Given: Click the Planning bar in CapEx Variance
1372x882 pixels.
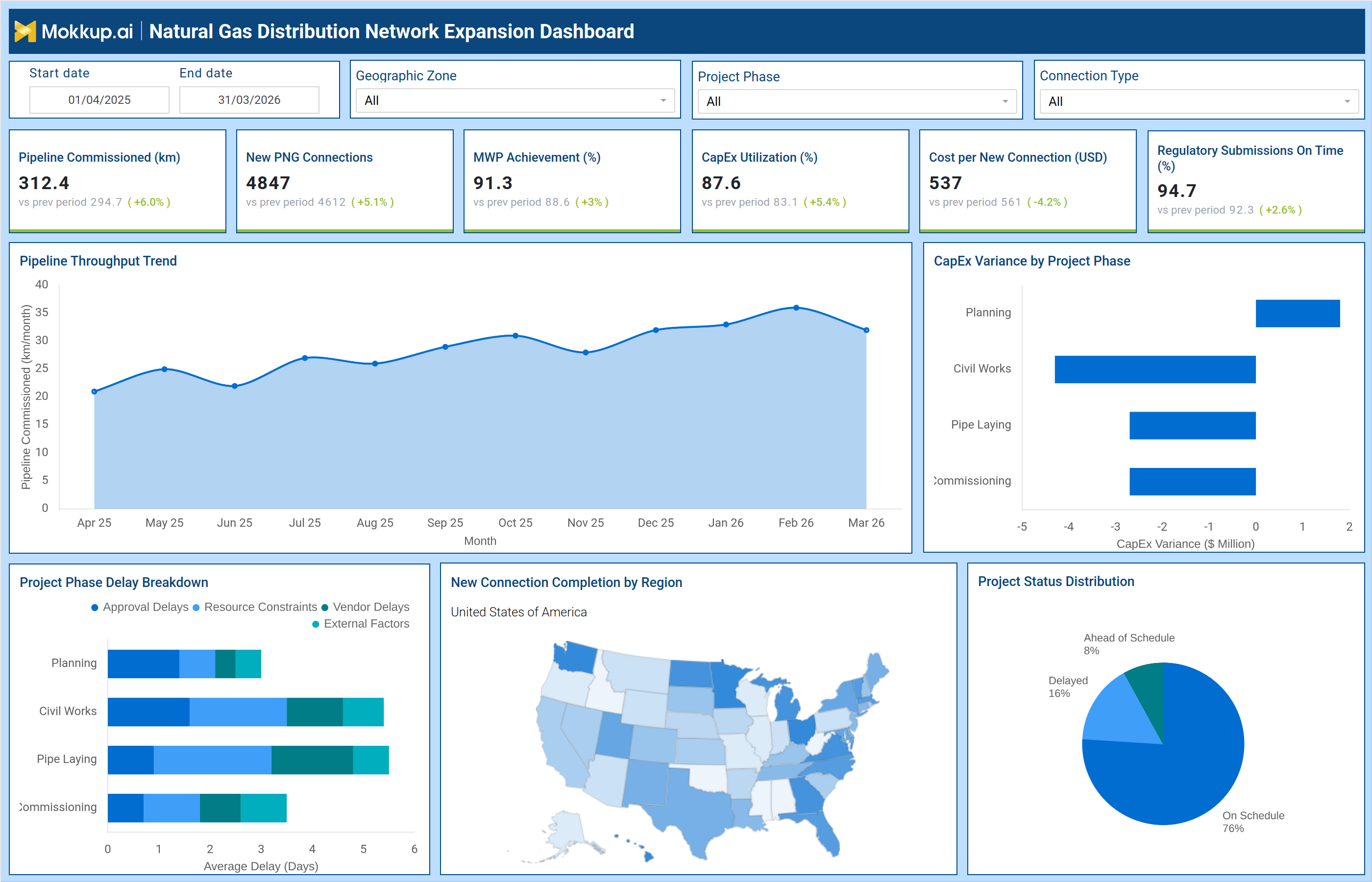Looking at the screenshot, I should 1298,313.
